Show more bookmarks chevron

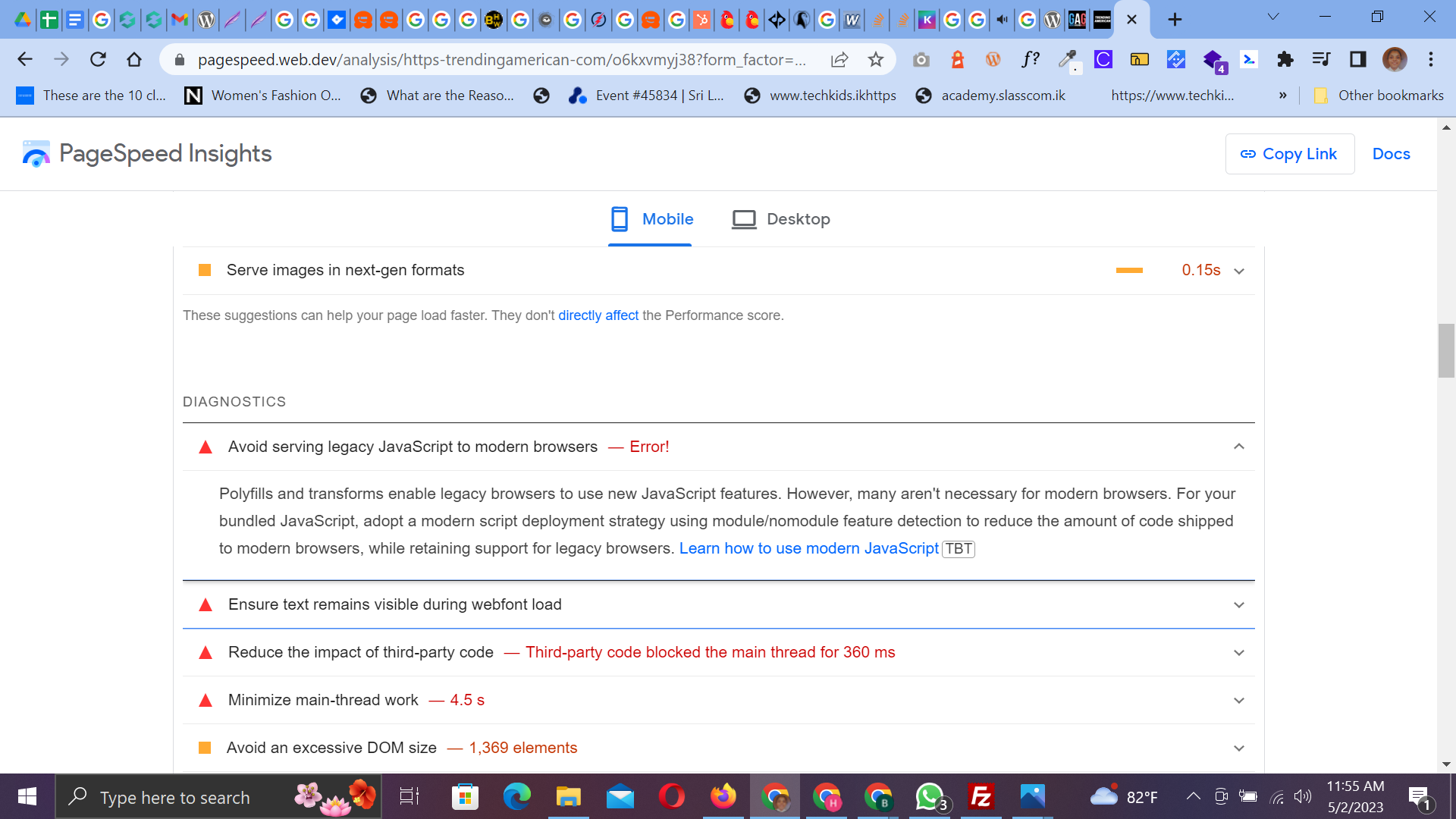(1282, 96)
